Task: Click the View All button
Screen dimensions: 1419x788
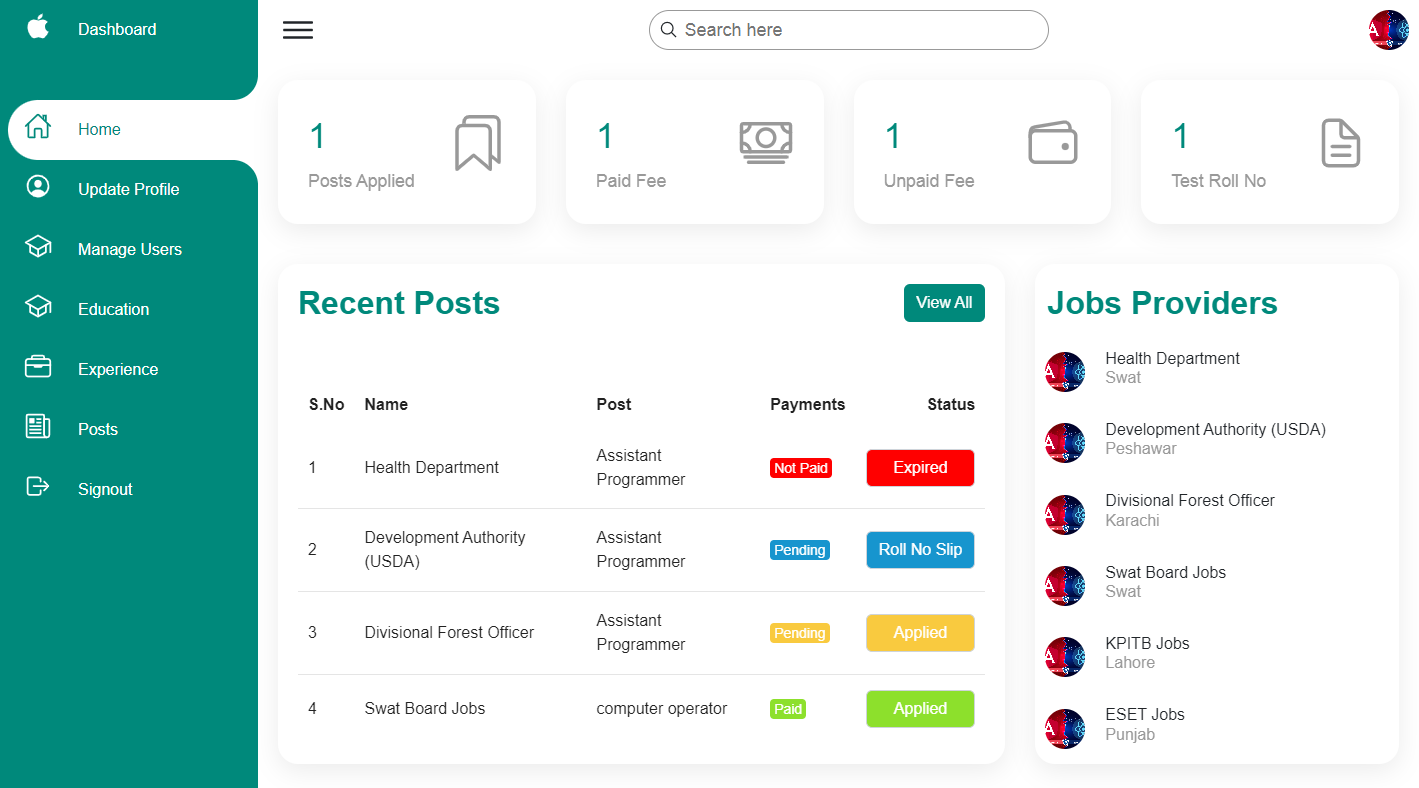Action: (944, 303)
